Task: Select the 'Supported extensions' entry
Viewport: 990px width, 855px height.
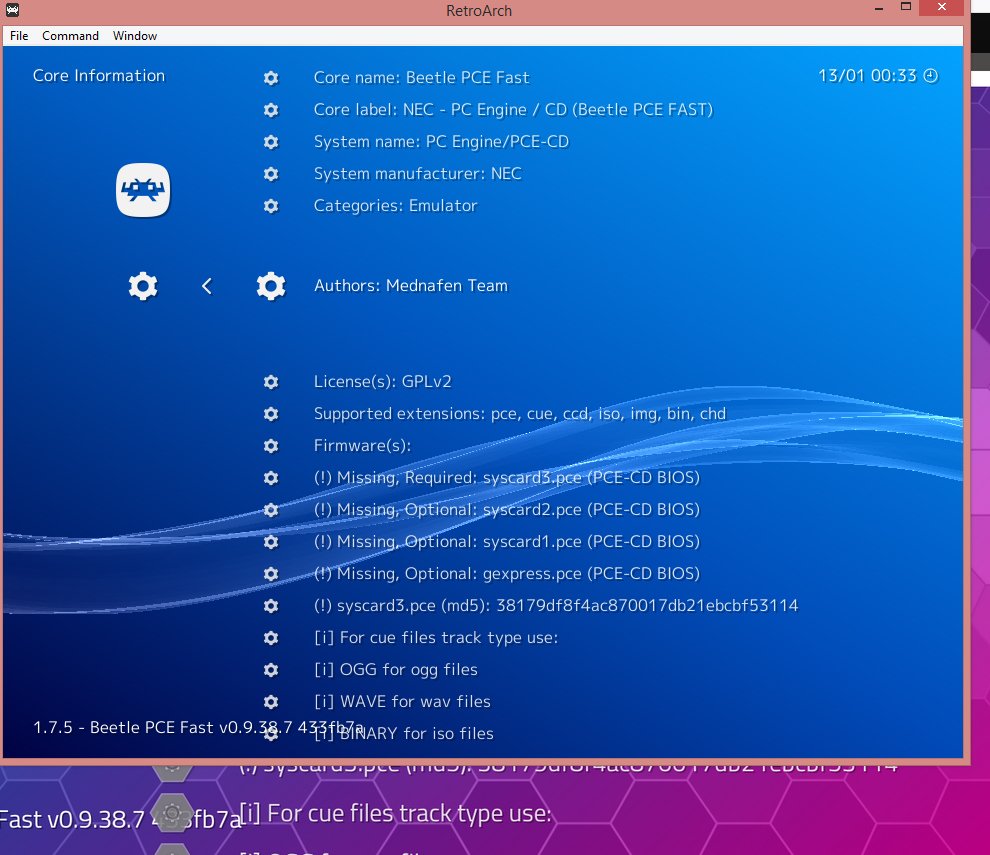Action: click(520, 414)
